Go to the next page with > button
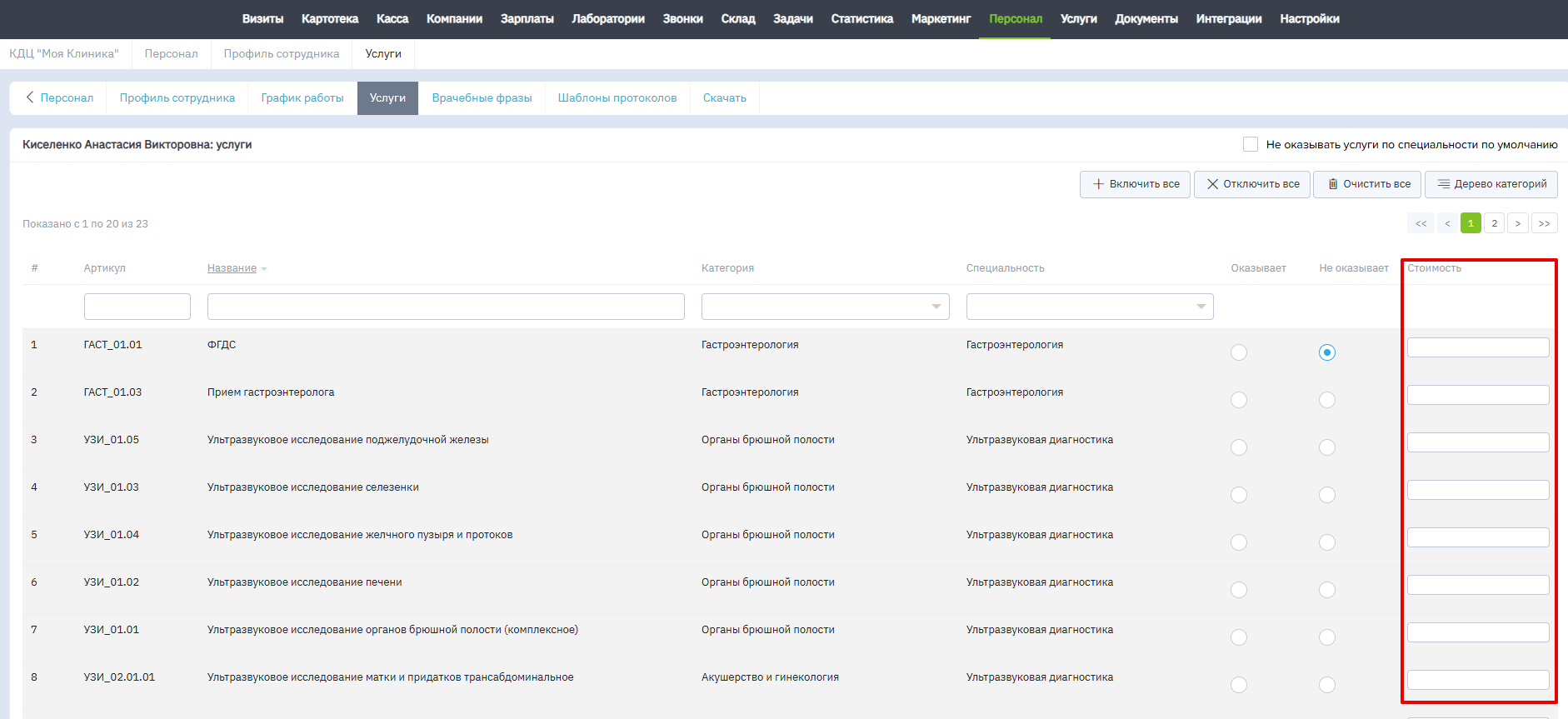The height and width of the screenshot is (719, 1568). [1518, 223]
